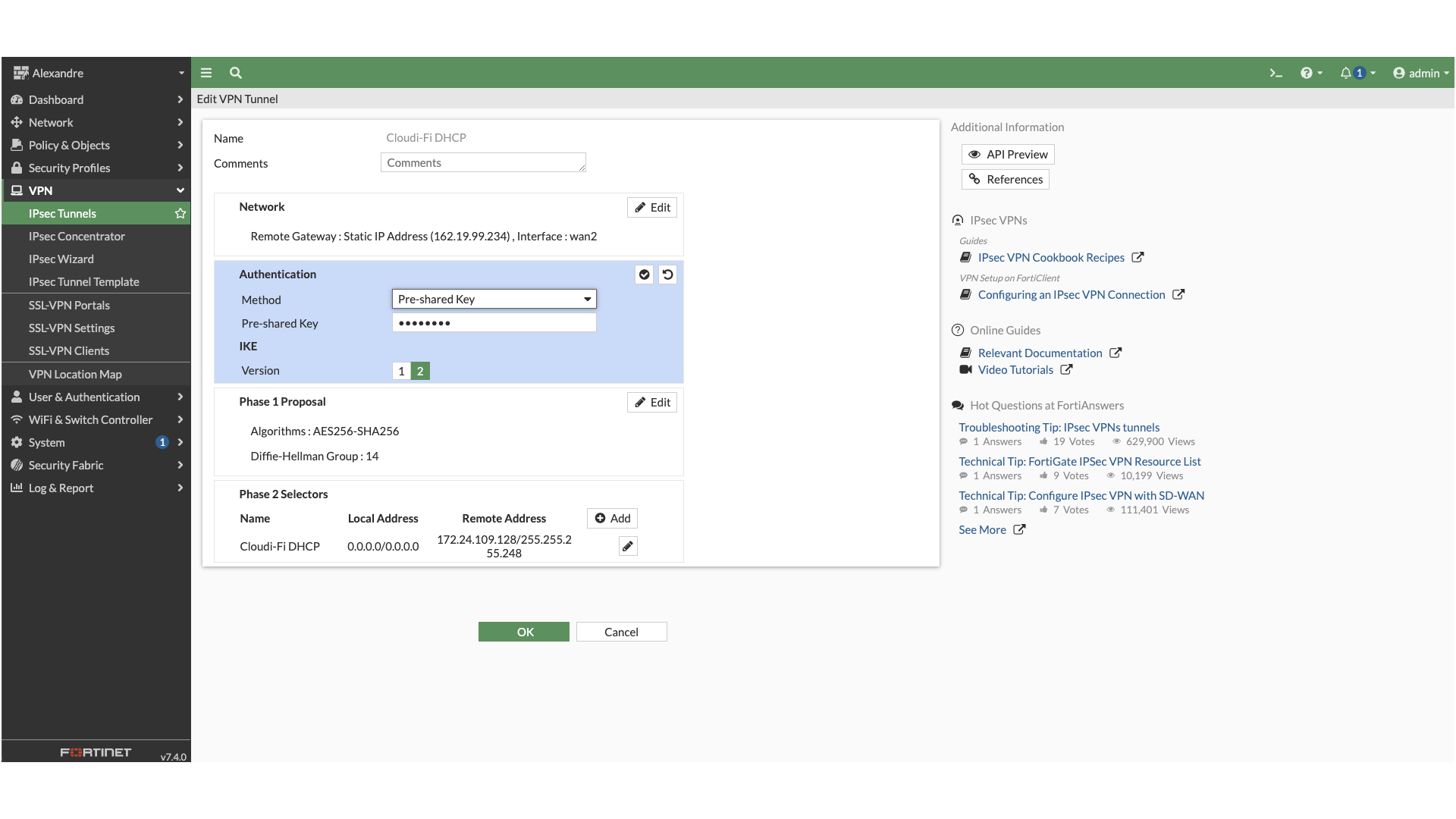Image resolution: width=1456 pixels, height=819 pixels.
Task: Edit the Cloudi-Fi DHCP selector pencil
Action: pyautogui.click(x=627, y=546)
